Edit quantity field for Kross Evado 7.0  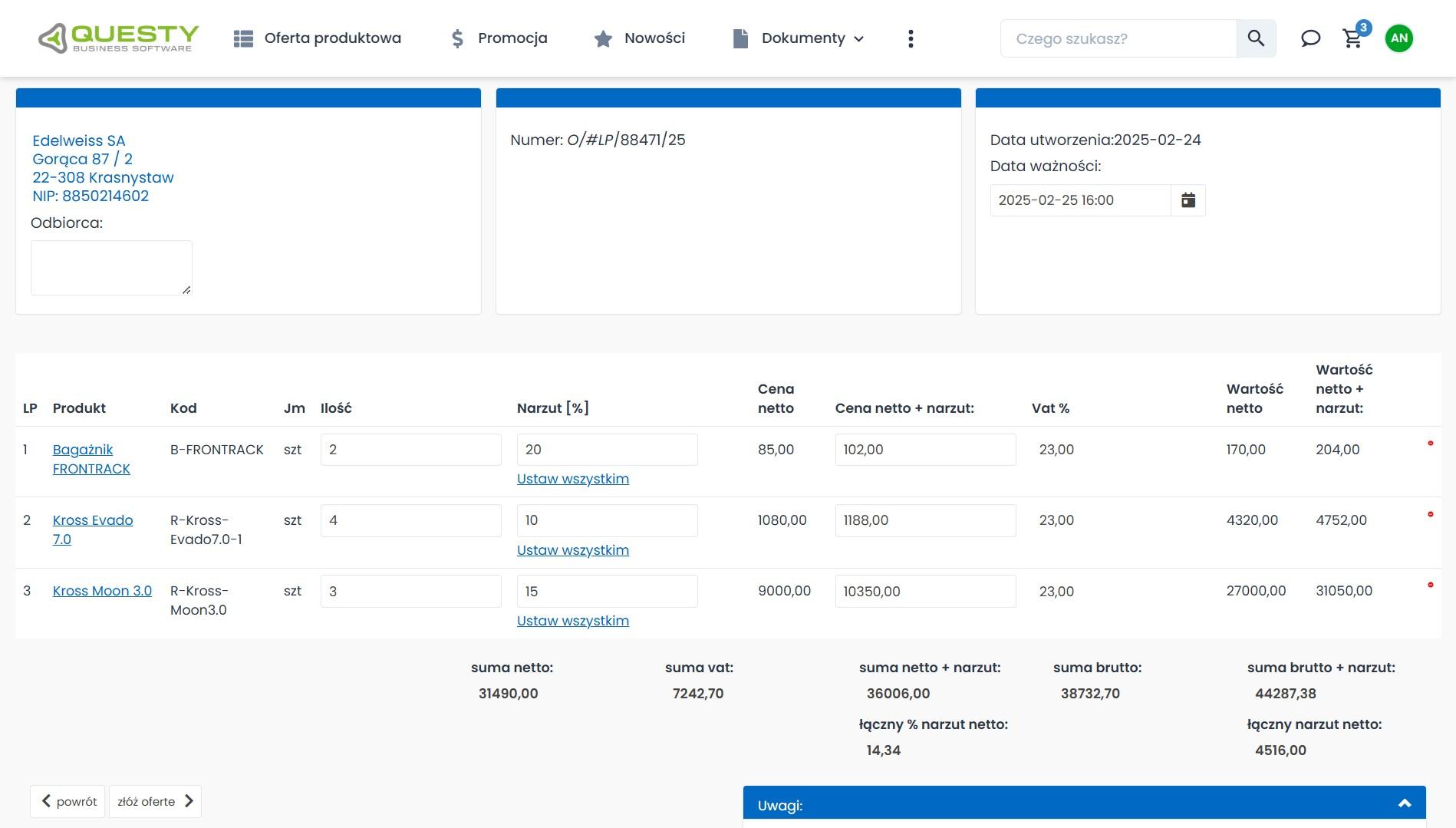[411, 520]
